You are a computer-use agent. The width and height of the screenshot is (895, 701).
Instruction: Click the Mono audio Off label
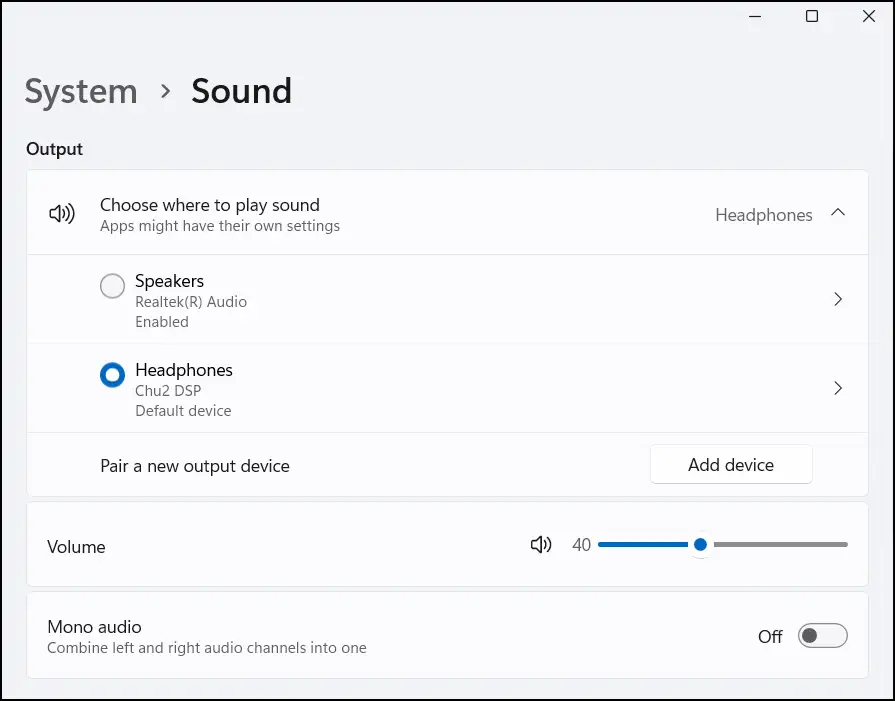click(770, 636)
